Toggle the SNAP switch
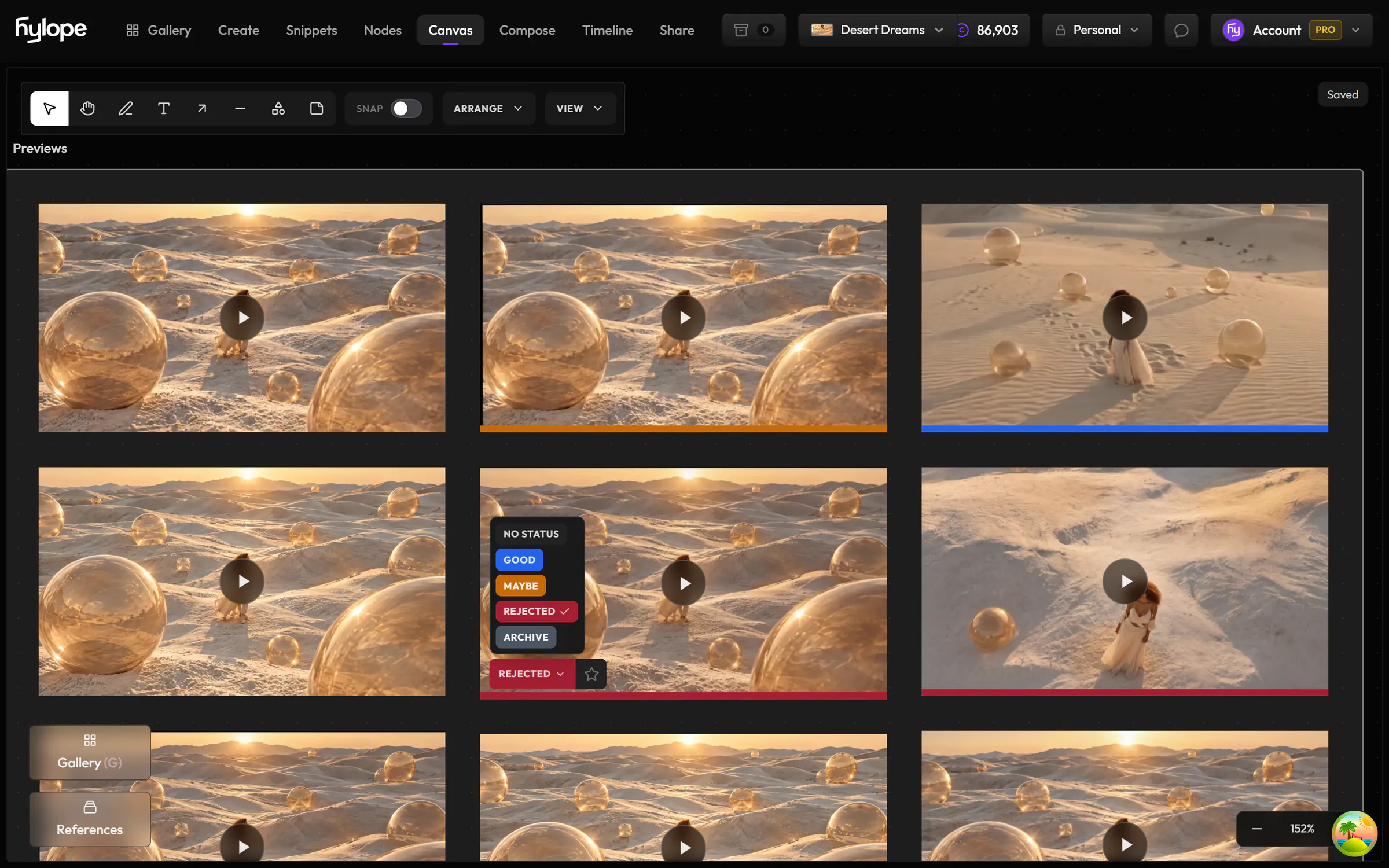This screenshot has width=1389, height=868. 406,108
